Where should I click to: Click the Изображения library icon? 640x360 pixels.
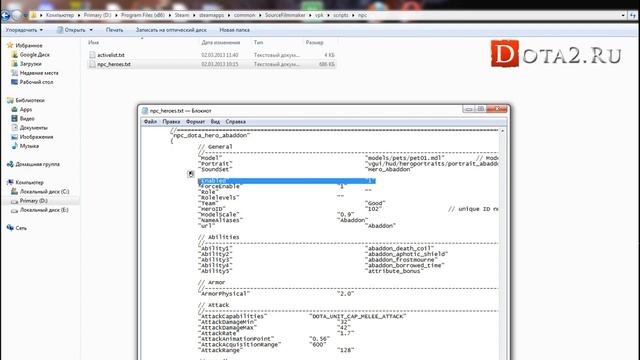(15, 137)
